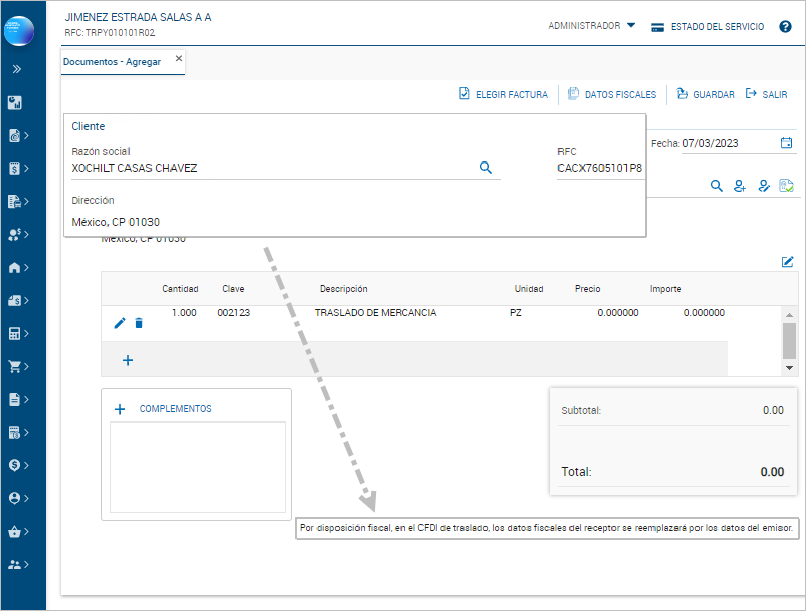Click the add client icon with plus
This screenshot has height=611, width=806.
[x=740, y=186]
